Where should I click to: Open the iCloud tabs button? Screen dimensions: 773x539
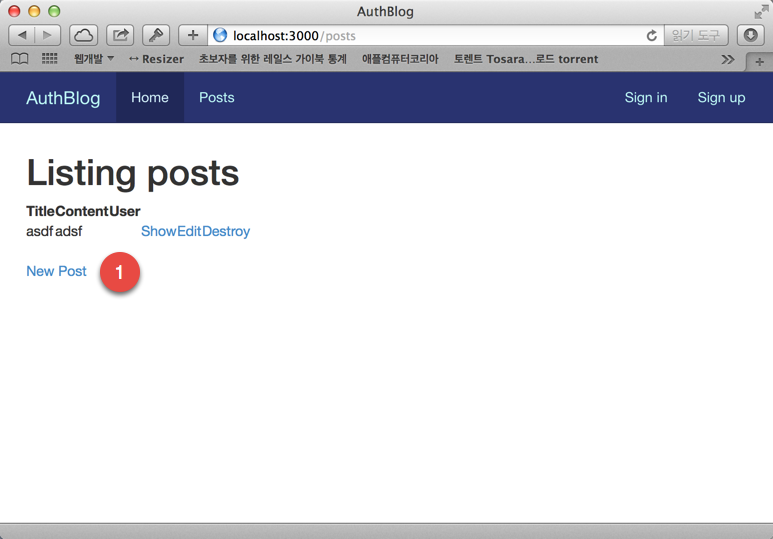pos(84,35)
